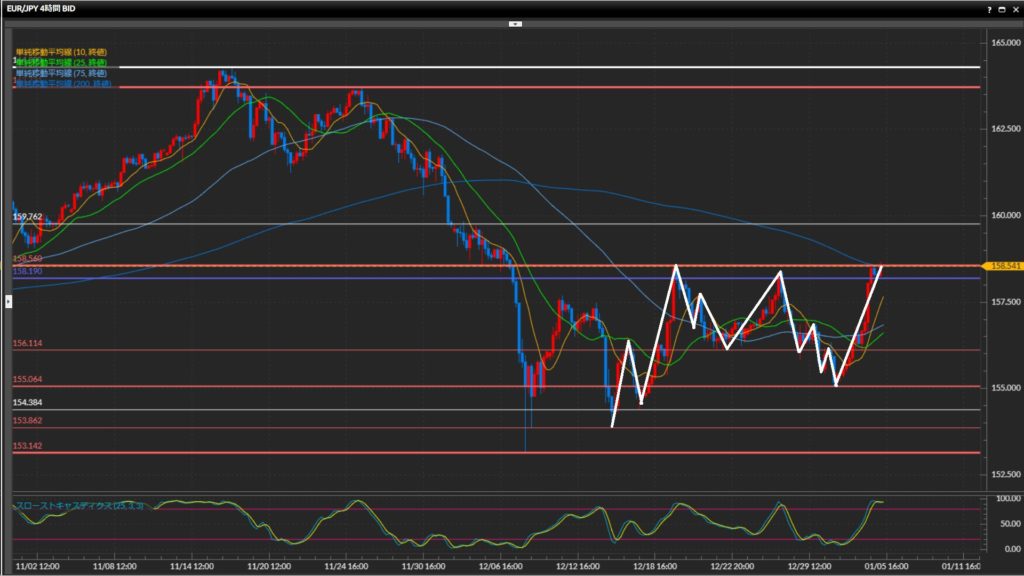Select the horizontal line at 159.762
The image size is (1024, 576).
tap(500, 224)
